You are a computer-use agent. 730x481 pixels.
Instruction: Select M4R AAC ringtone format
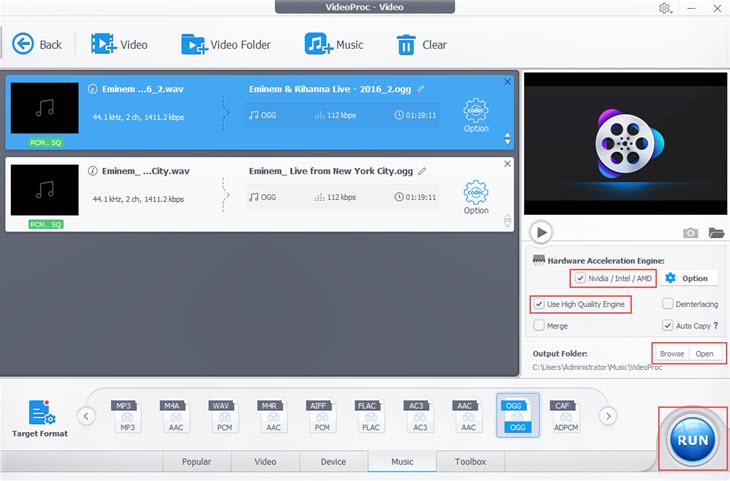(x=273, y=416)
